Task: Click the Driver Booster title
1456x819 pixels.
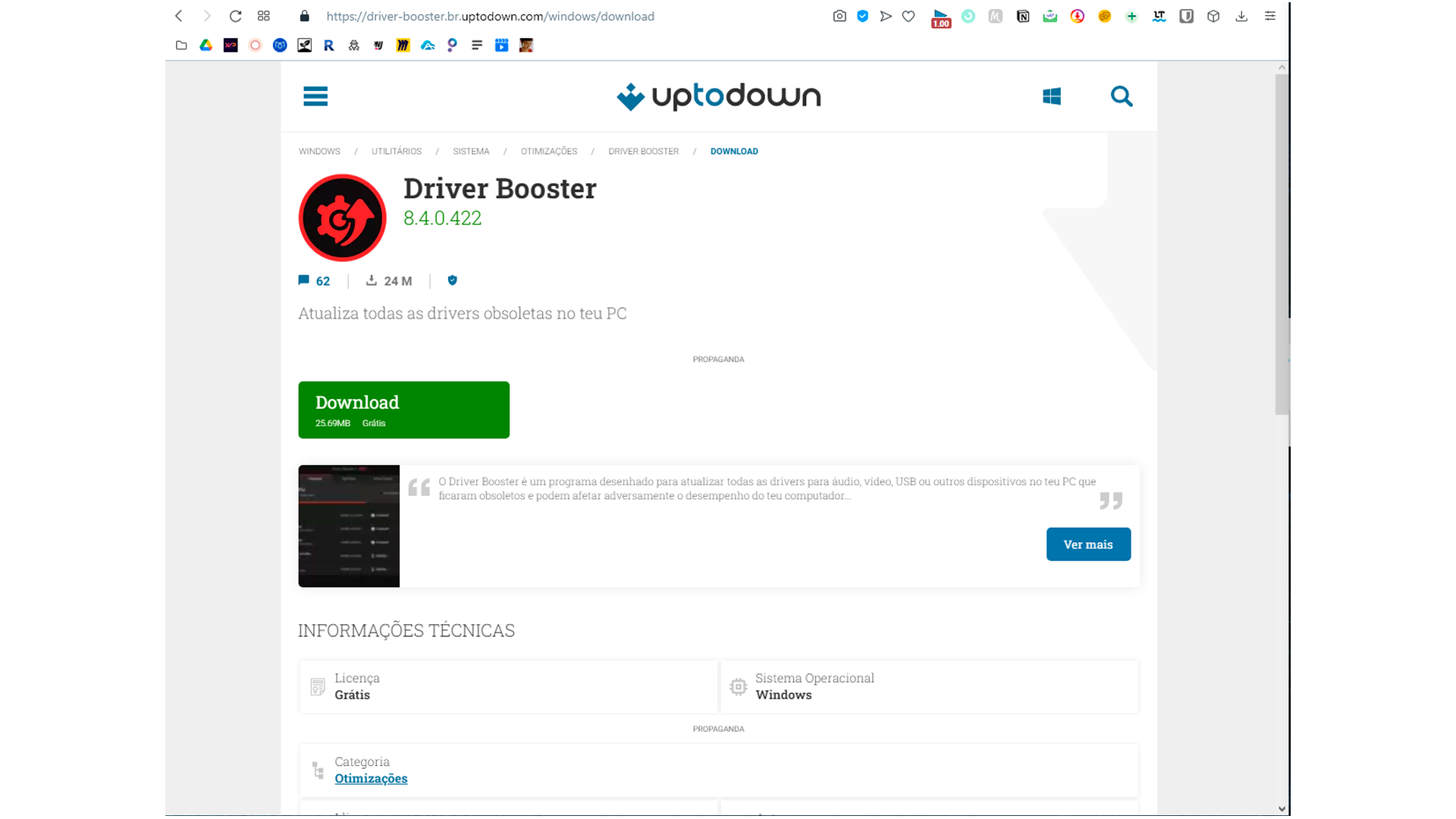Action: click(x=500, y=189)
